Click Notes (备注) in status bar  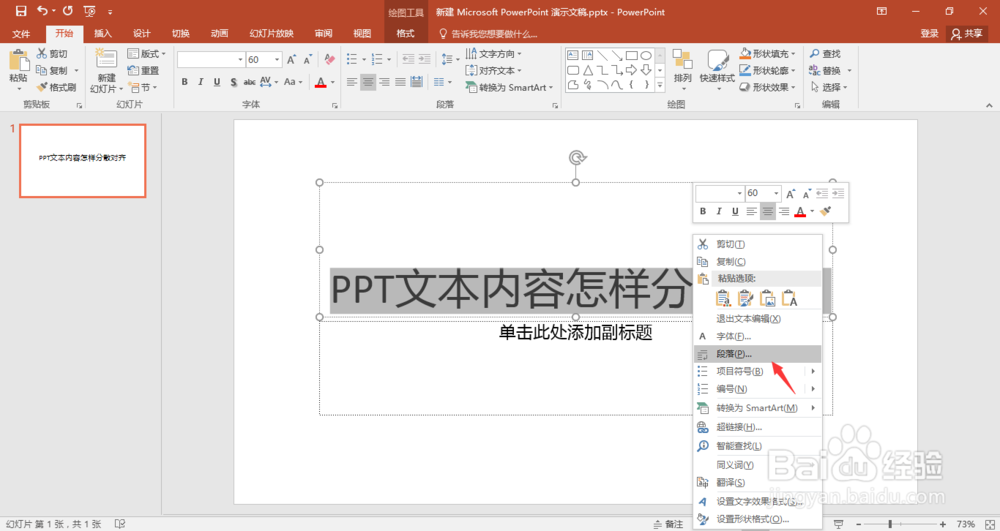[668, 524]
